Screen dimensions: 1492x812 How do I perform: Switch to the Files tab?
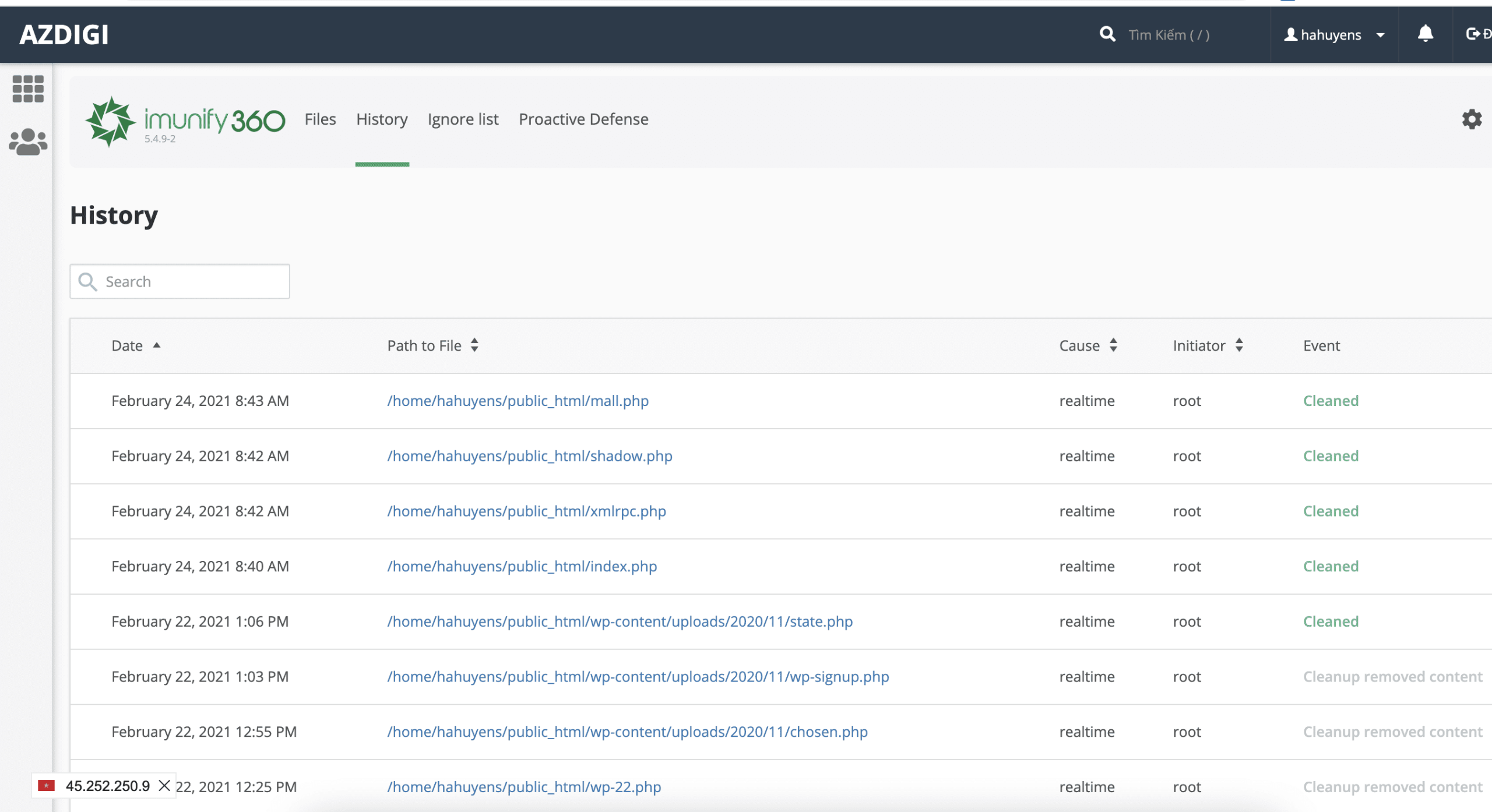(320, 119)
